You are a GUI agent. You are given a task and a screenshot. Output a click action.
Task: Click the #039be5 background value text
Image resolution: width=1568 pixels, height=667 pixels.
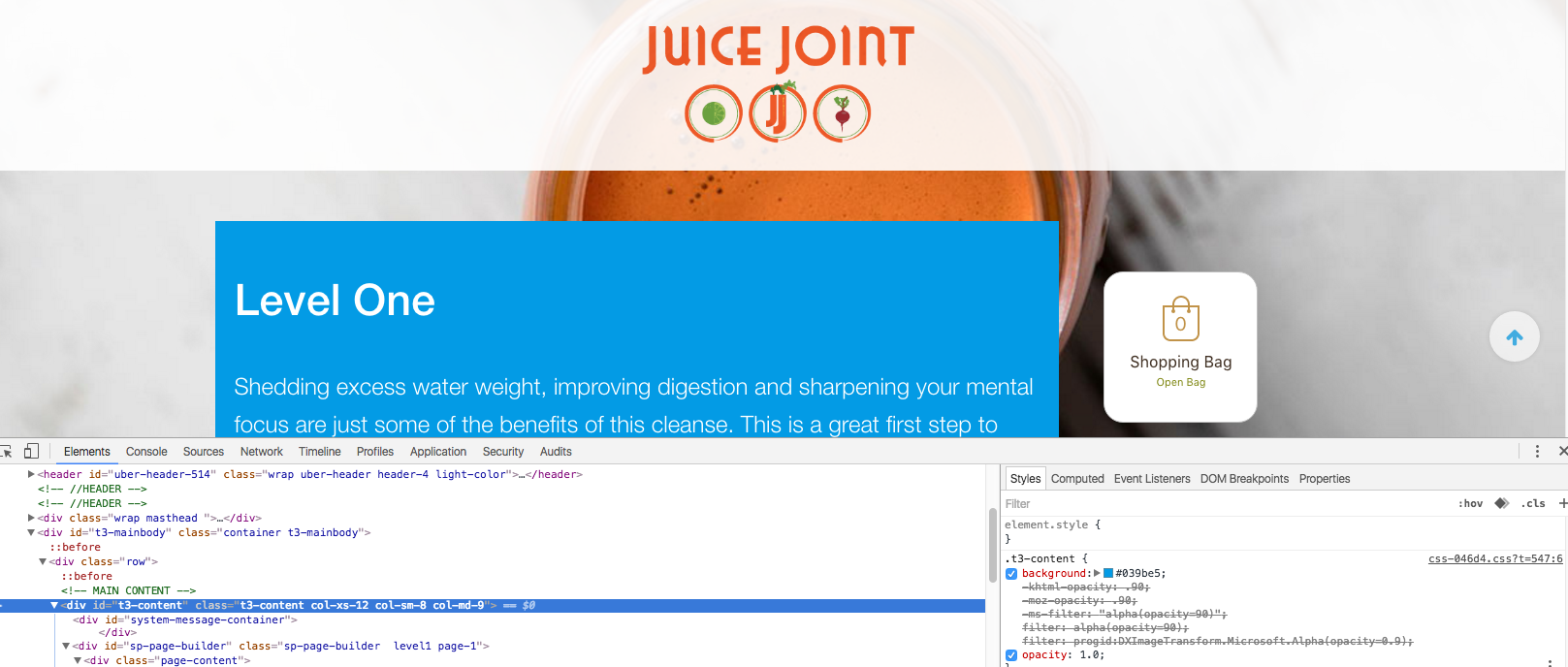pyautogui.click(x=1139, y=574)
